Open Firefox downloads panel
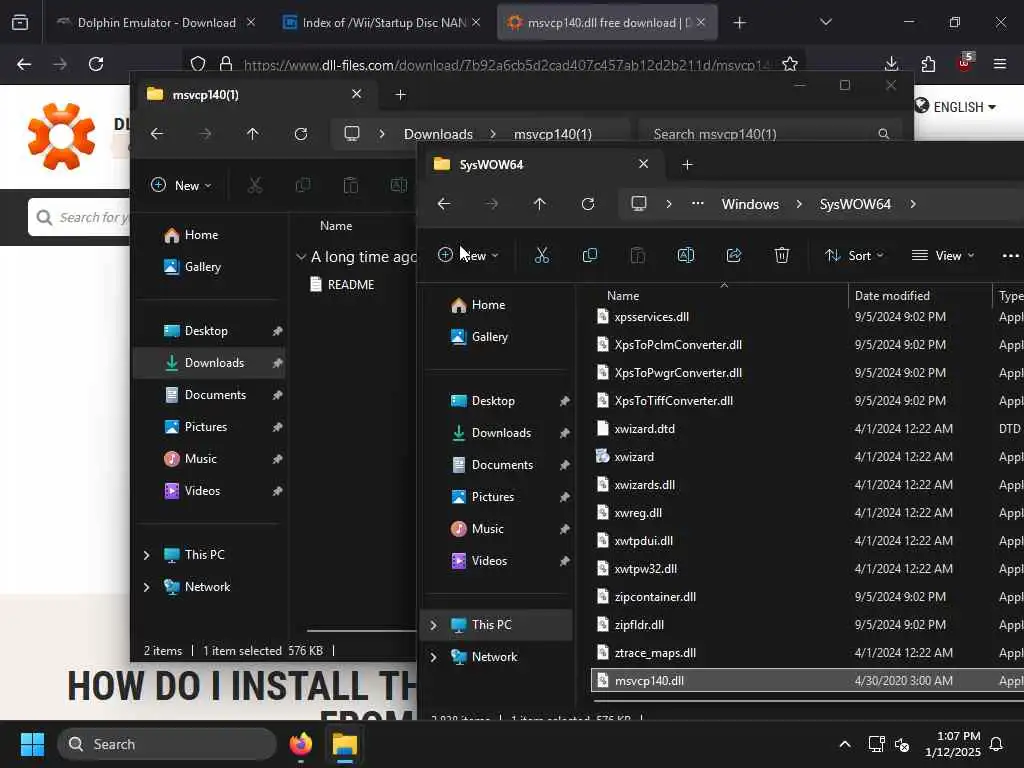 pyautogui.click(x=891, y=64)
